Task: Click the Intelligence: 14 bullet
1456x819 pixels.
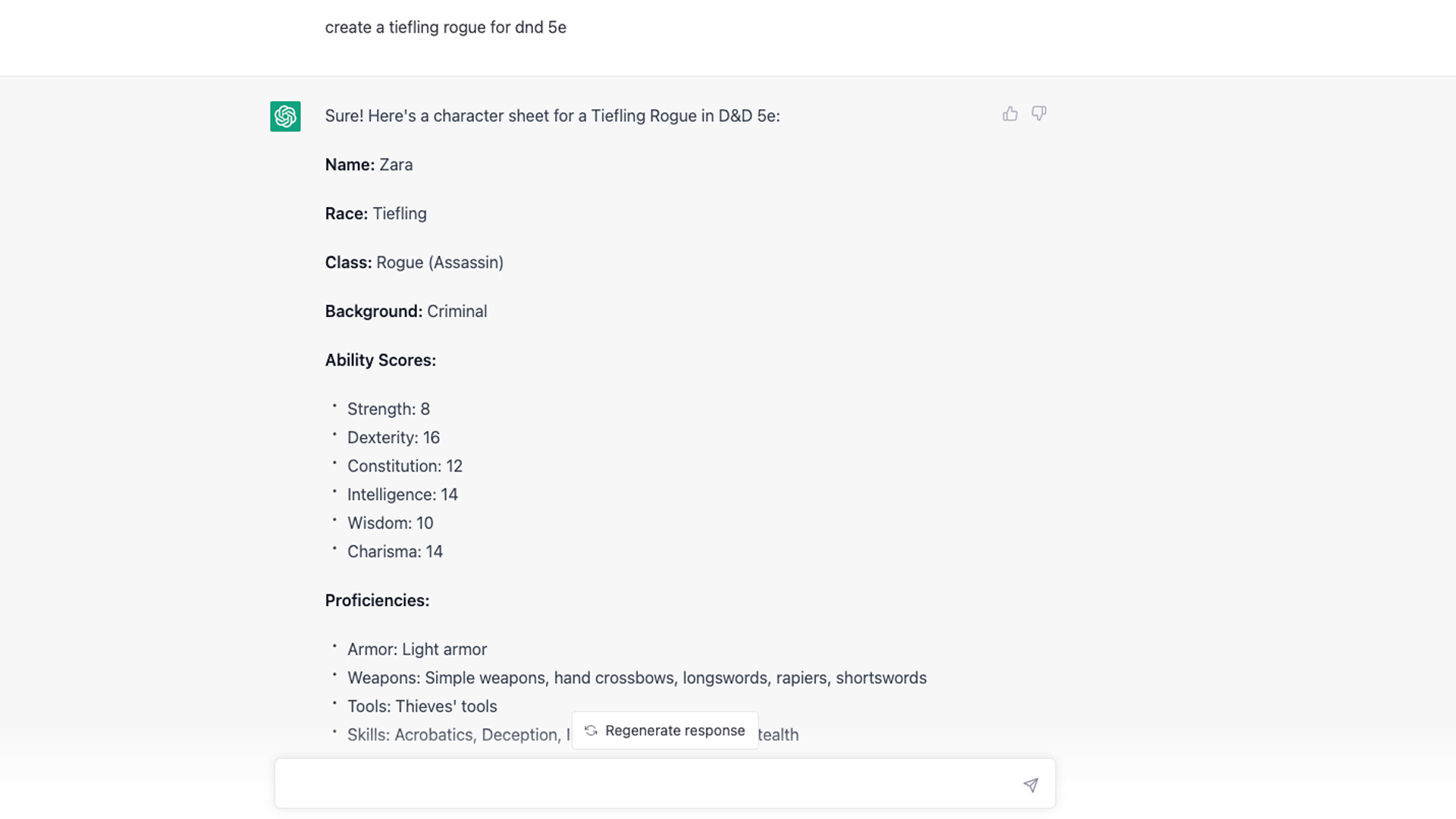Action: click(402, 494)
